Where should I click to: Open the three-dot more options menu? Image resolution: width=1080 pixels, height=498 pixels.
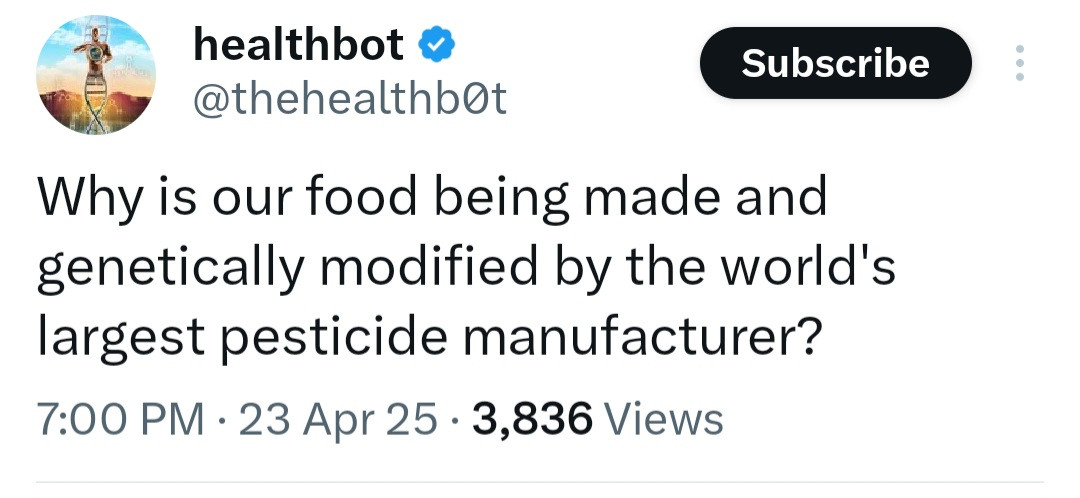(x=1020, y=63)
